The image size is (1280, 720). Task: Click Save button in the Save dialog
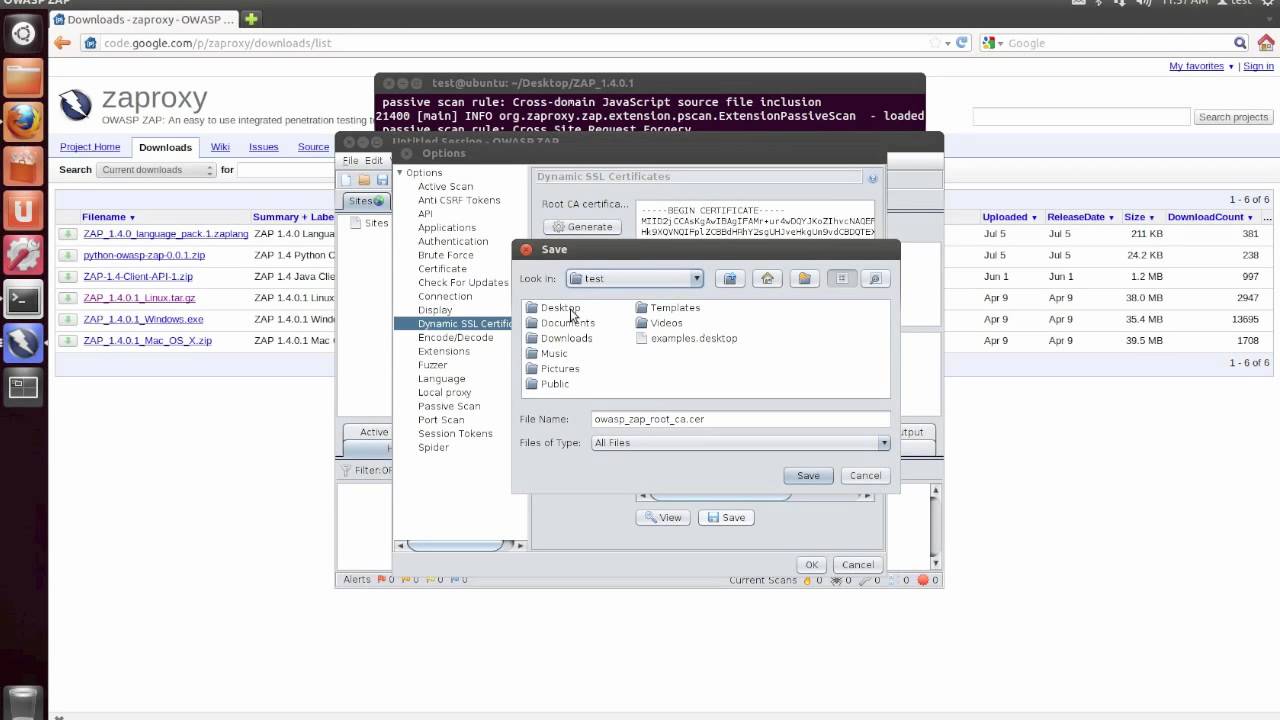click(808, 476)
